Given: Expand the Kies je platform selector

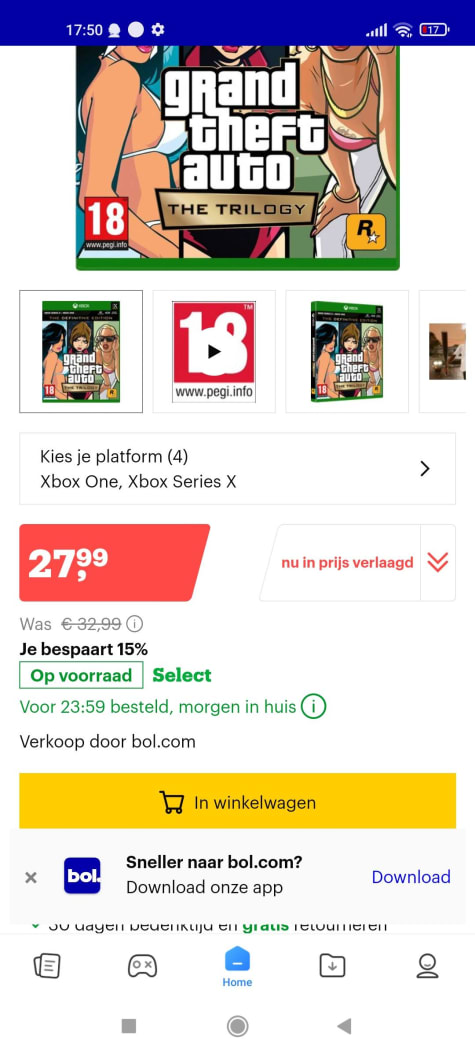Looking at the screenshot, I should pos(237,469).
